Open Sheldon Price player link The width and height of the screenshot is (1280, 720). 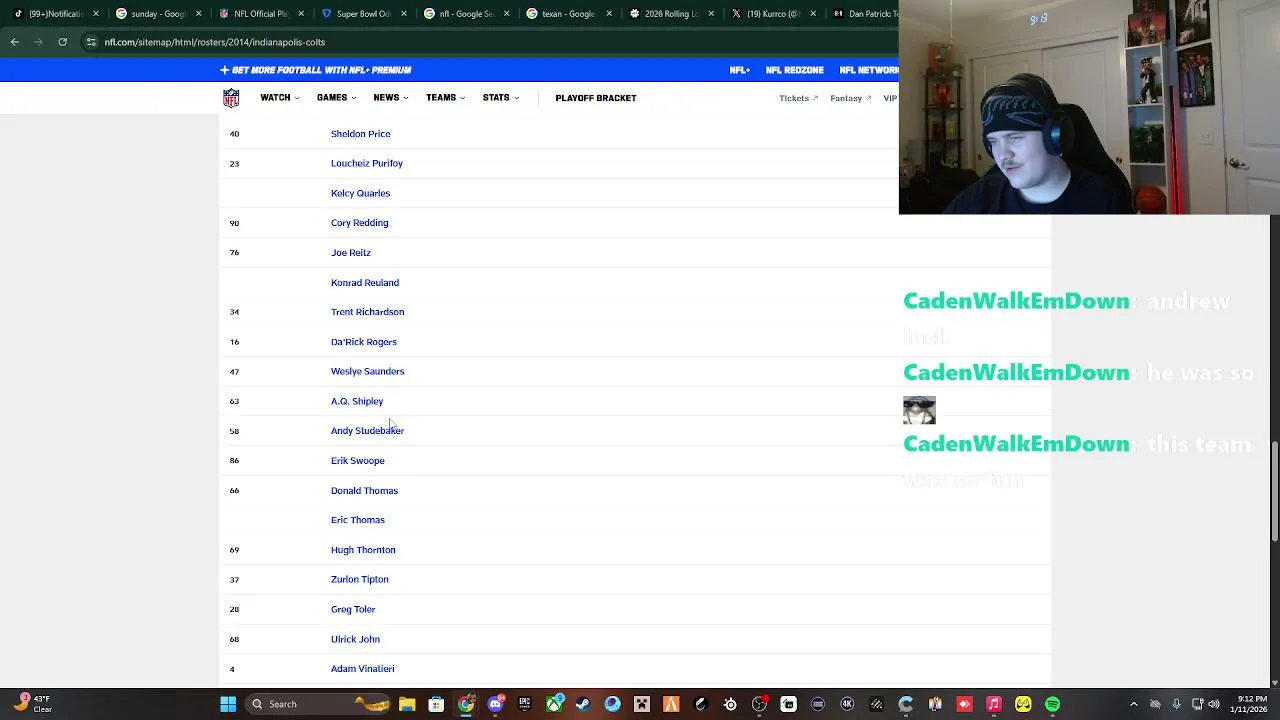tap(360, 134)
